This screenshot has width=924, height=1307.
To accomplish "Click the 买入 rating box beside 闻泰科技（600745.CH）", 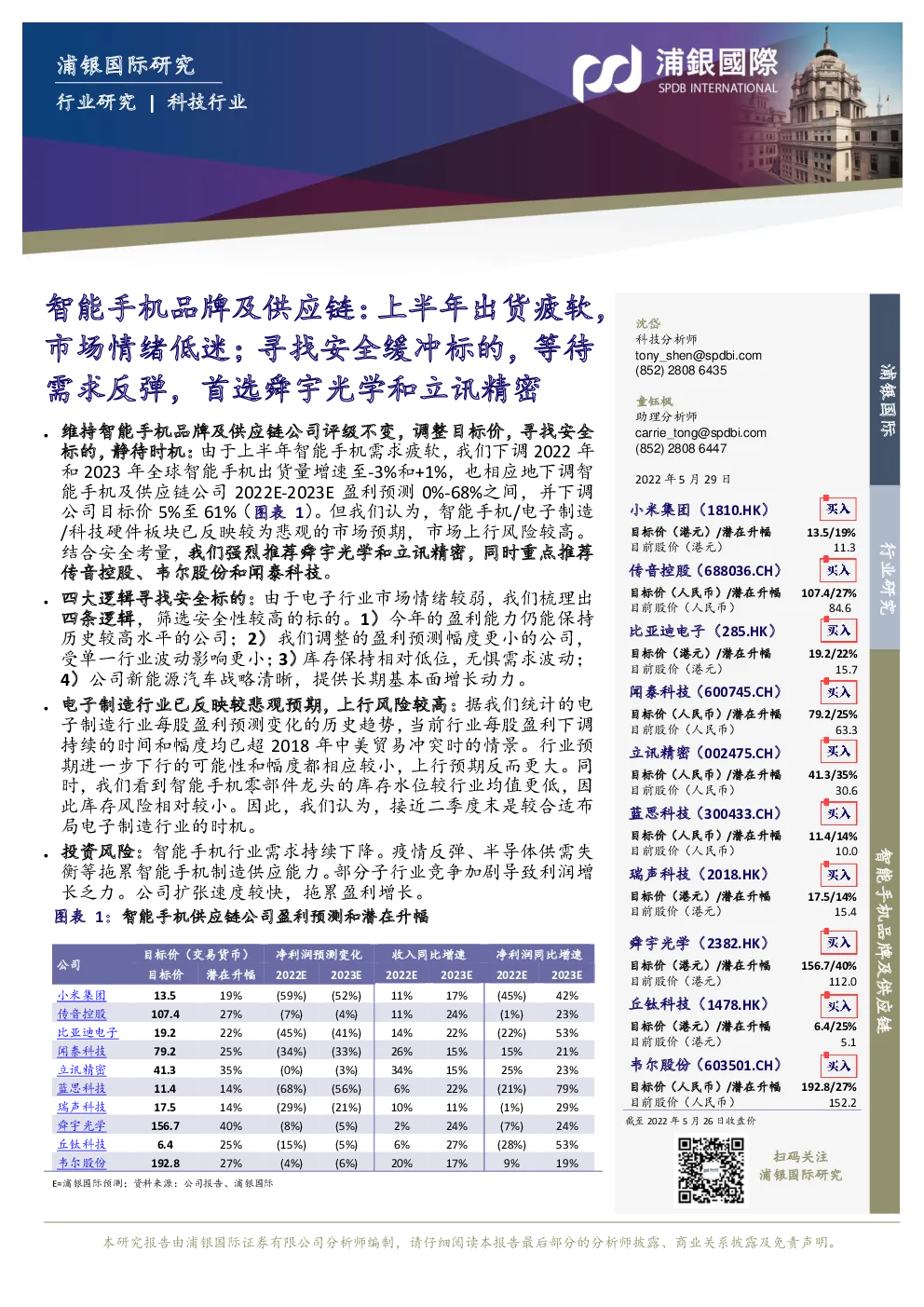I will pos(837,692).
